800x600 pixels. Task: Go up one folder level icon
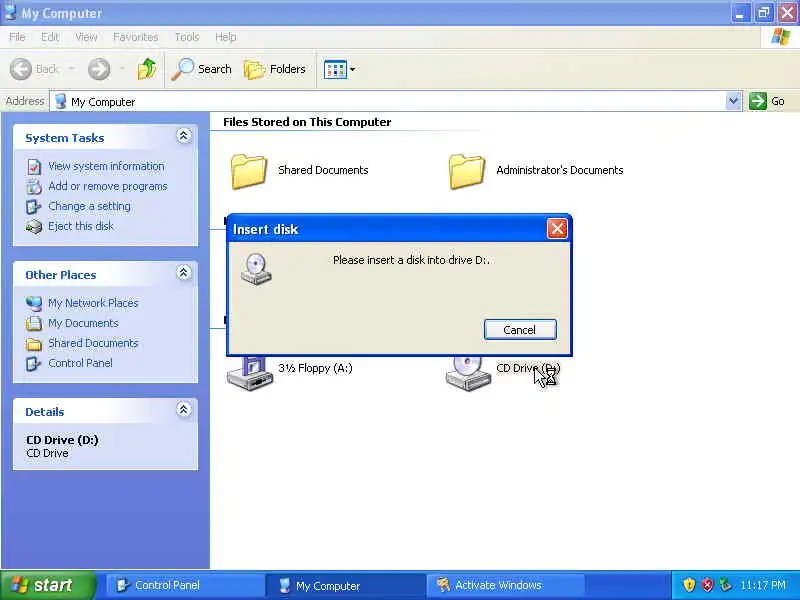click(147, 69)
